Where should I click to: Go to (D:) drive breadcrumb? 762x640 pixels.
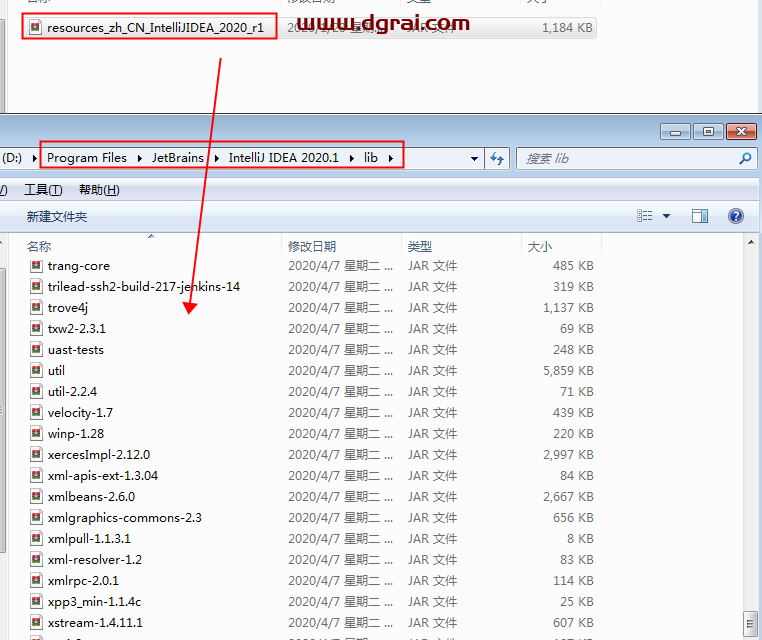tap(12, 158)
